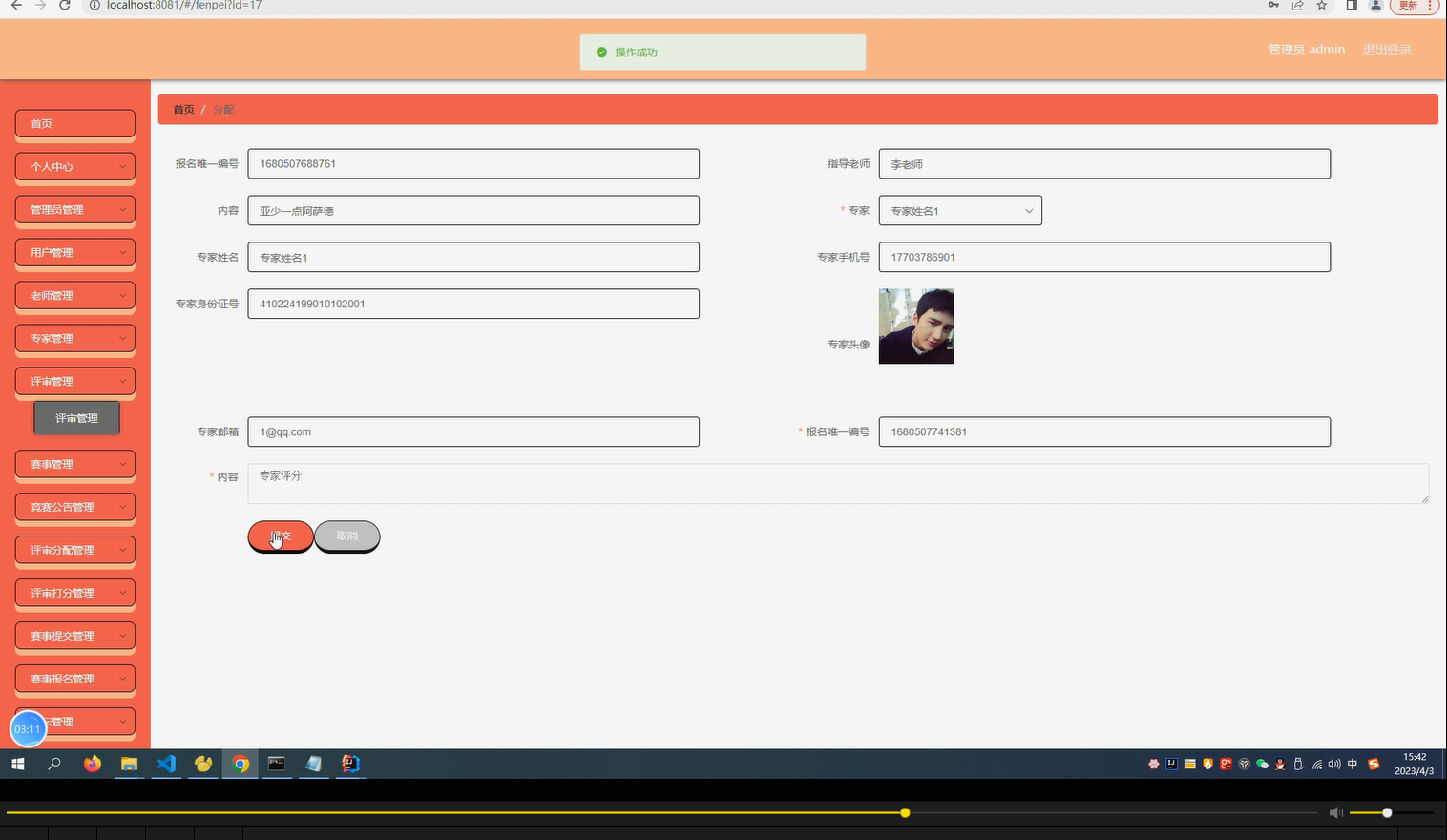Expand 用户管理 sidebar menu
This screenshot has height=840, width=1447.
(x=75, y=252)
